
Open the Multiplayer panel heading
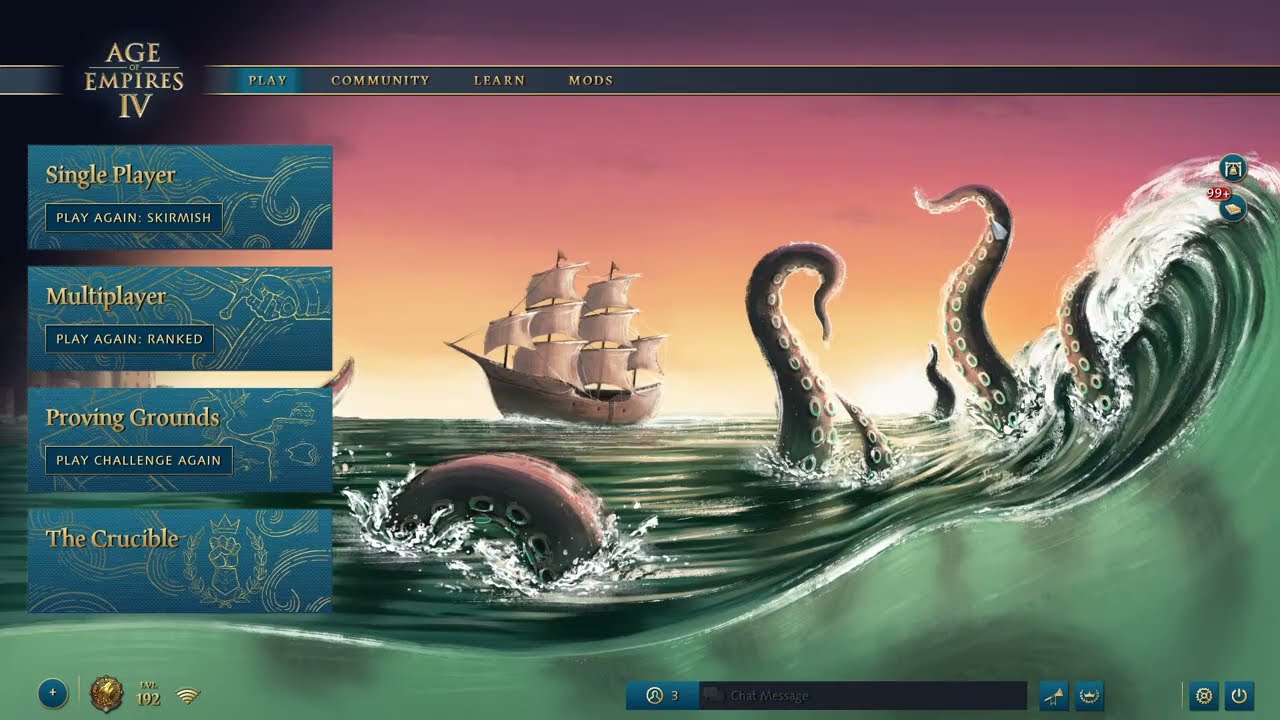coord(106,297)
